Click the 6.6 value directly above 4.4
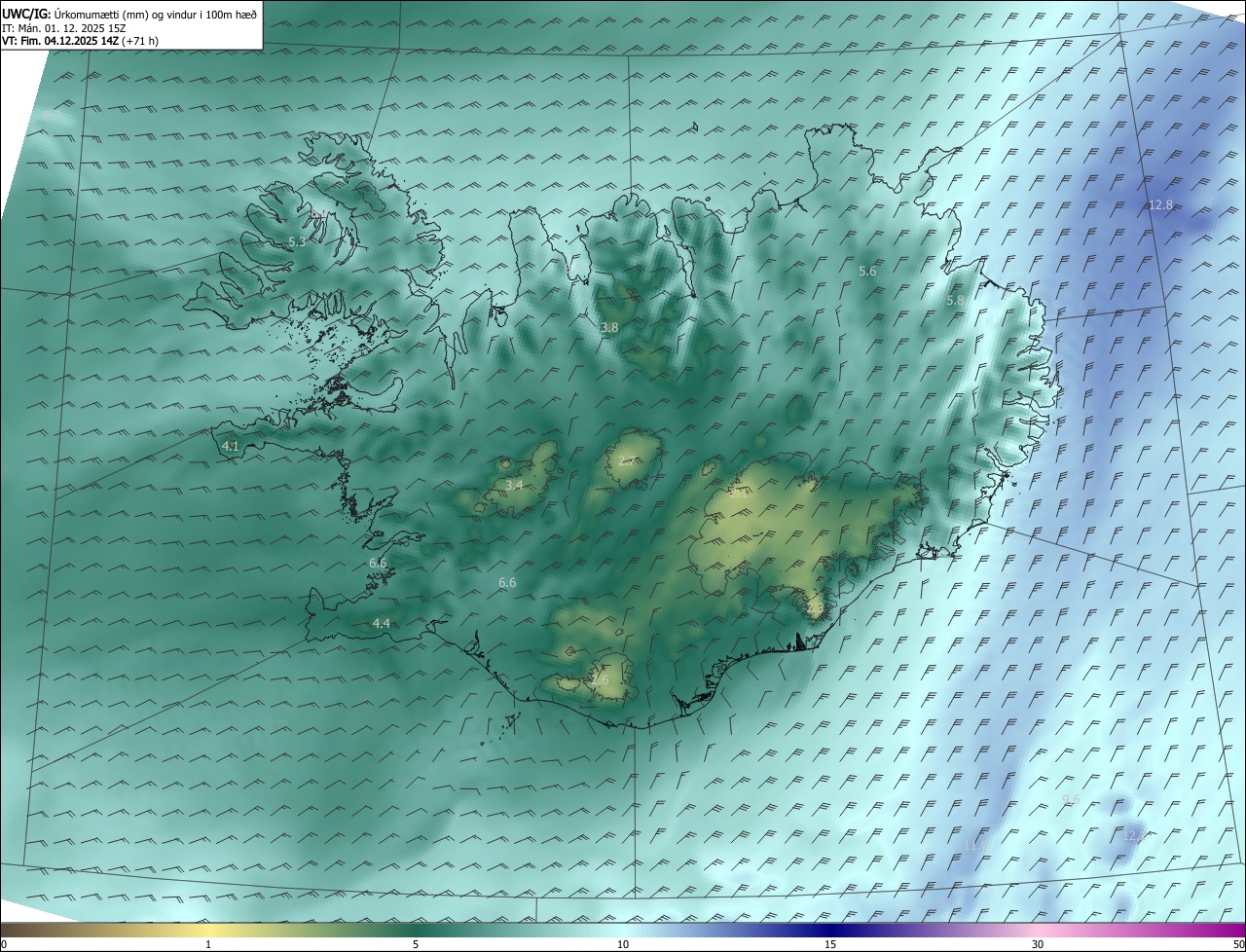Image resolution: width=1246 pixels, height=952 pixels. (378, 563)
